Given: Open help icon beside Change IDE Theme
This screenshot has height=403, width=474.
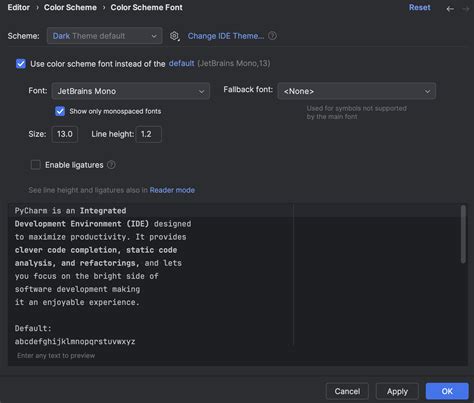Looking at the screenshot, I should click(x=272, y=36).
